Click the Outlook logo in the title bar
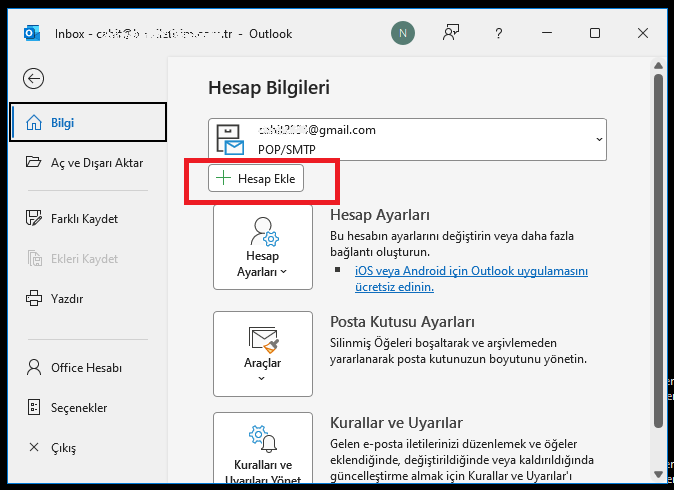Screen dimensions: 674x490 click(32, 33)
